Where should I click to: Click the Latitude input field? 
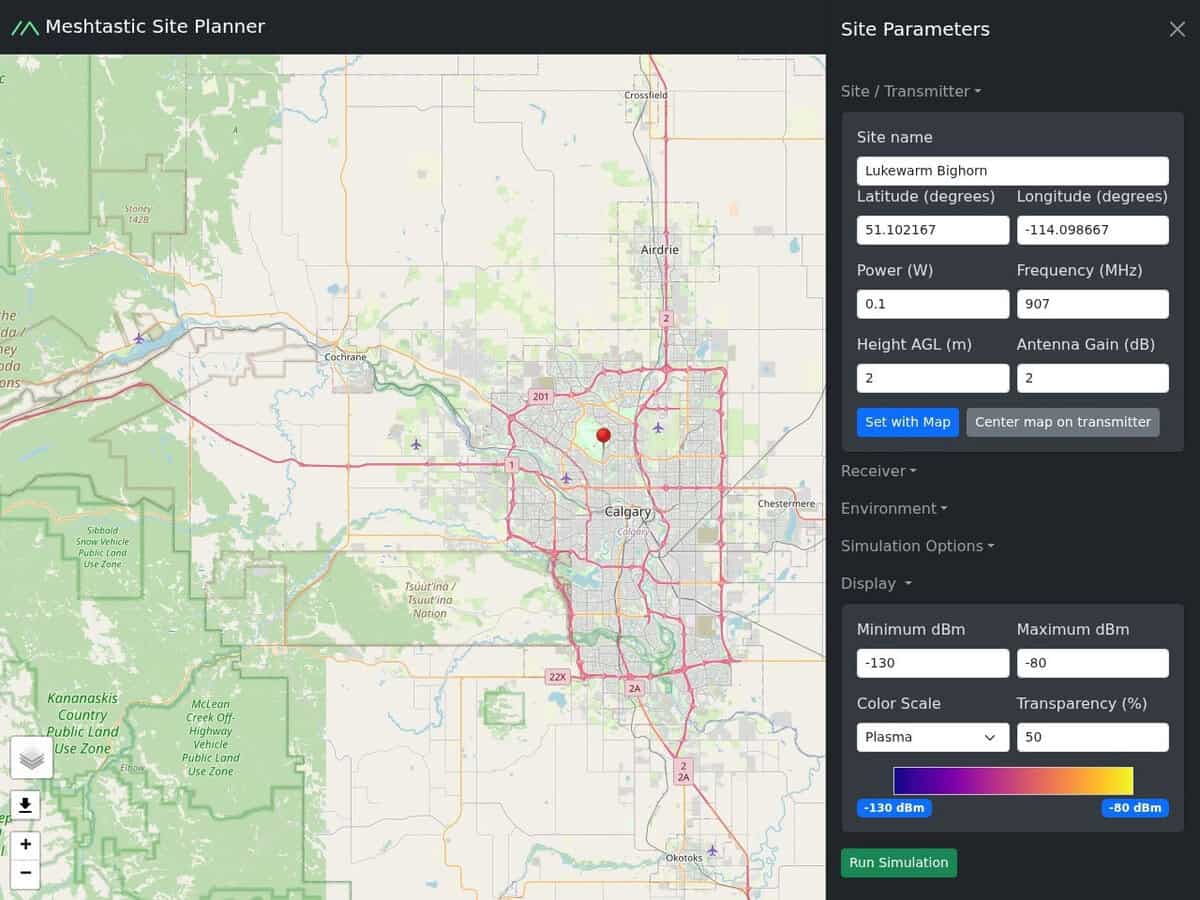(933, 230)
